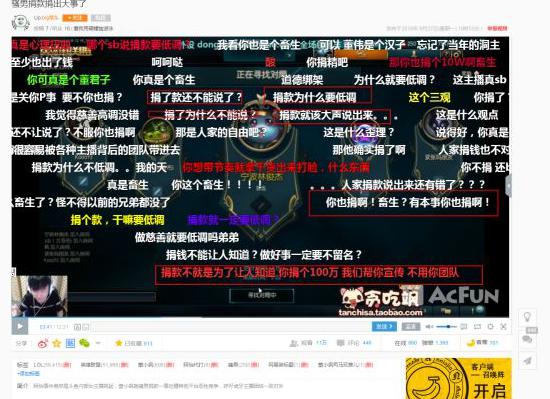The width and height of the screenshot is (550, 399).
Task: Click into the danmaku text input field
Action: [232, 327]
